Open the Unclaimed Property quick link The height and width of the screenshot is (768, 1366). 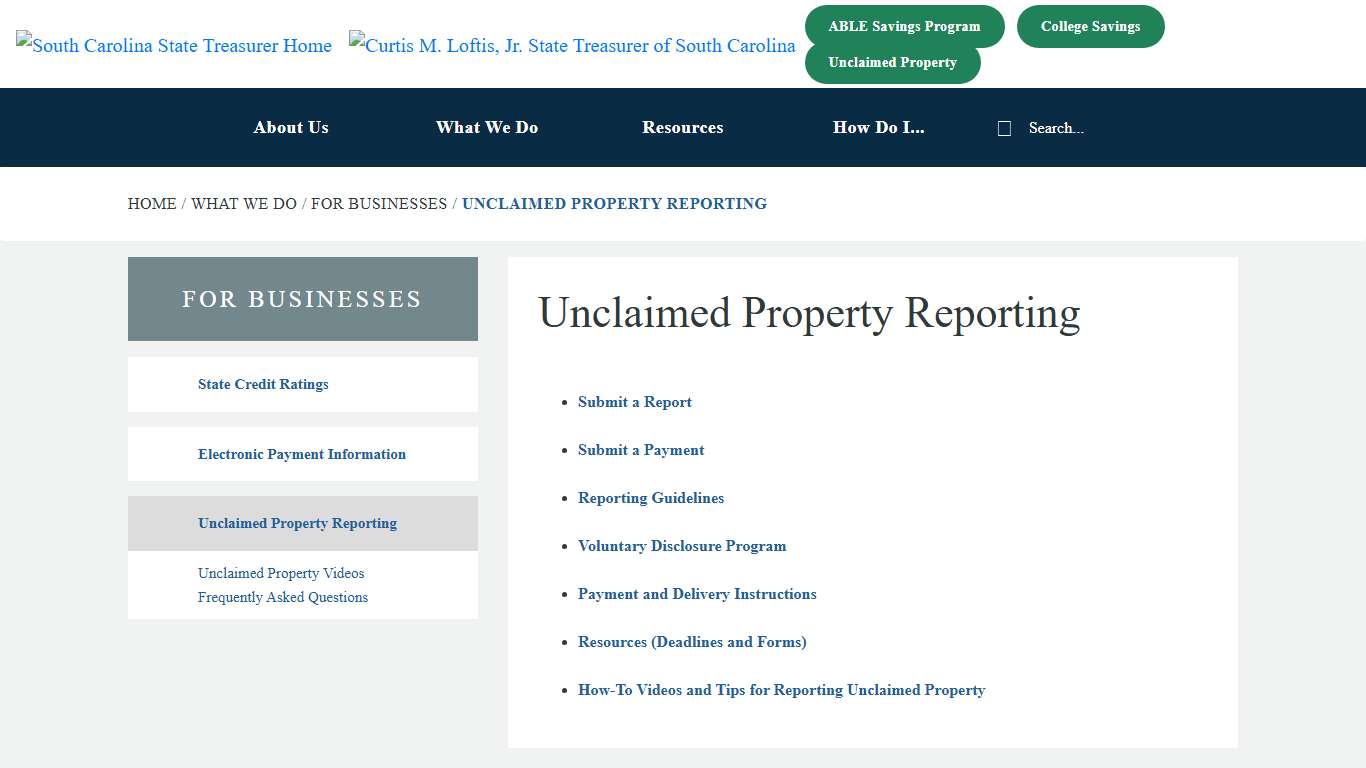[x=893, y=62]
